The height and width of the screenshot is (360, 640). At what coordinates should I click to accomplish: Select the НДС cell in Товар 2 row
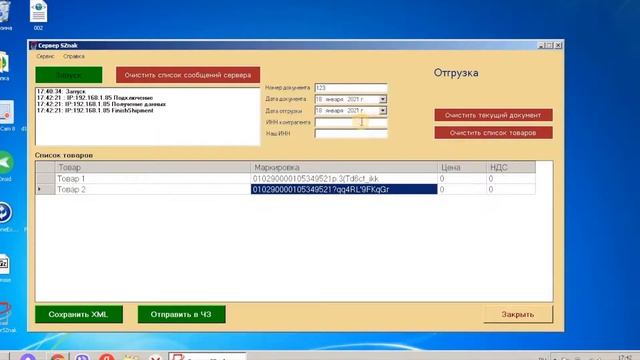[x=511, y=189]
